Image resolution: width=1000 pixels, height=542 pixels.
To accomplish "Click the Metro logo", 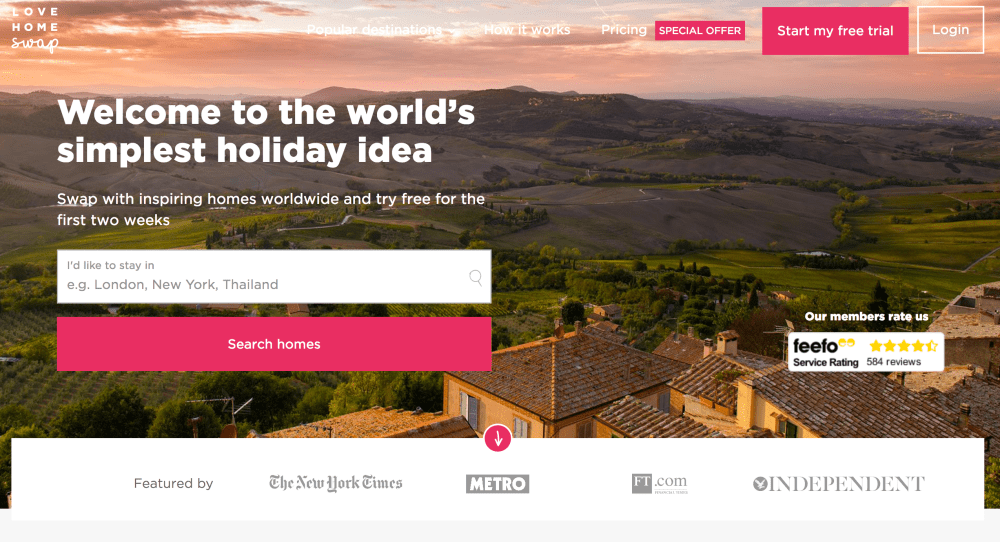I will click(497, 484).
